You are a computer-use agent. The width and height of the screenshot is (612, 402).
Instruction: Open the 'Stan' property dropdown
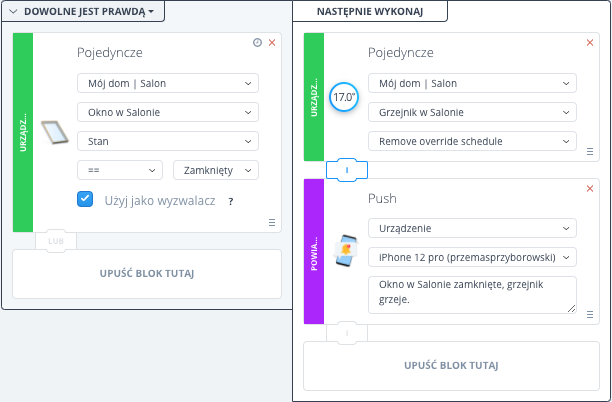[168, 141]
